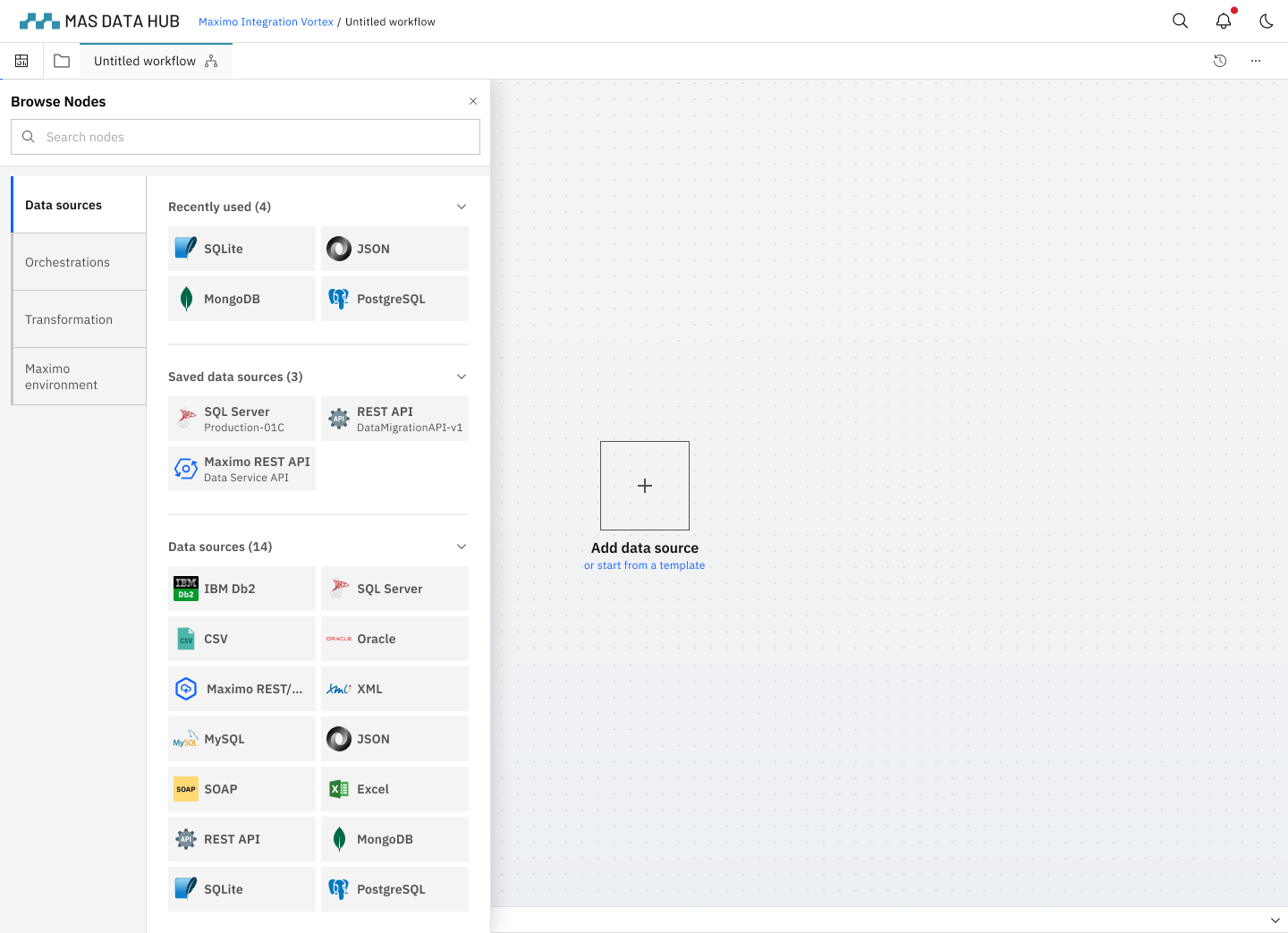Open the saved Maximo REST API Data Service API
This screenshot has width=1288, height=933.
[241, 468]
